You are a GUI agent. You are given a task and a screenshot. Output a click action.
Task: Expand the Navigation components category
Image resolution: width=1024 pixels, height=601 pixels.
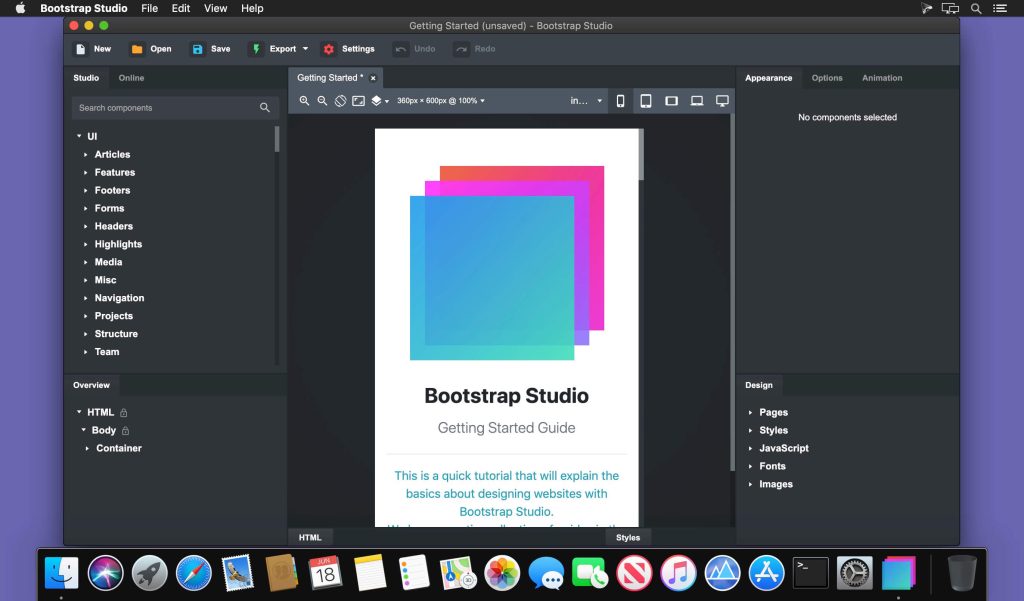pos(119,297)
